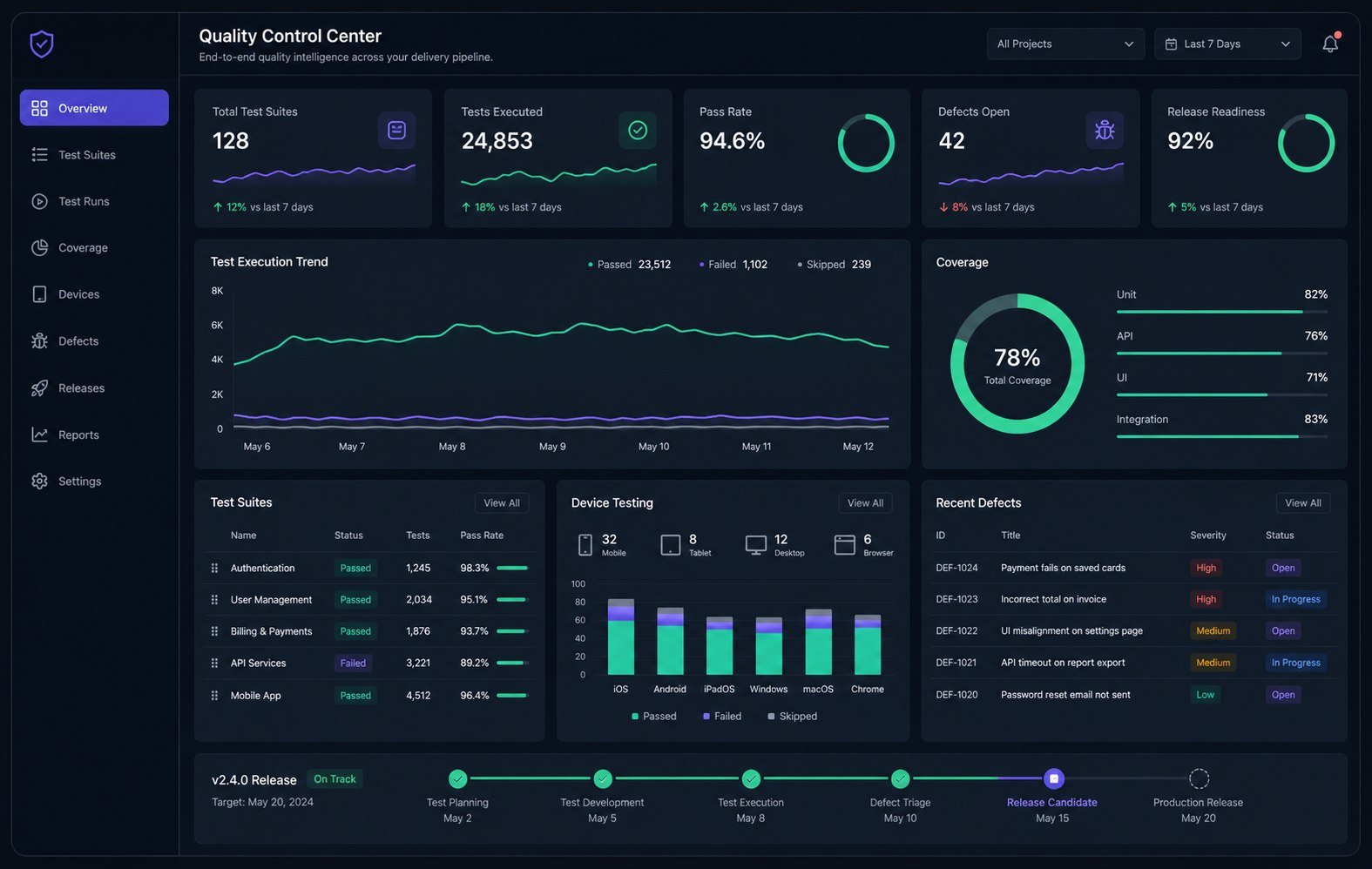
Task: Open Settings in the sidebar
Action: point(94,482)
